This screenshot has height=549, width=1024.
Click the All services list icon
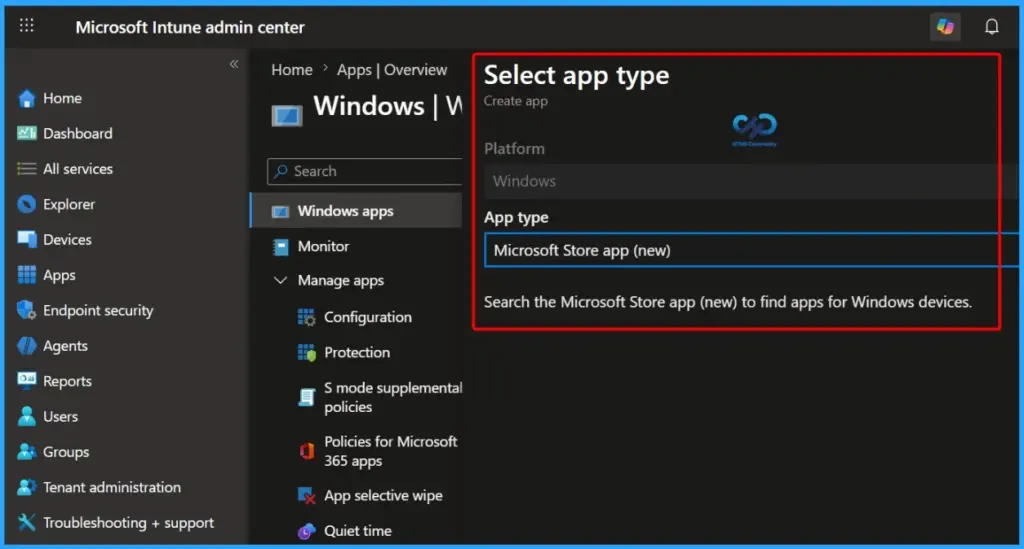tap(27, 169)
